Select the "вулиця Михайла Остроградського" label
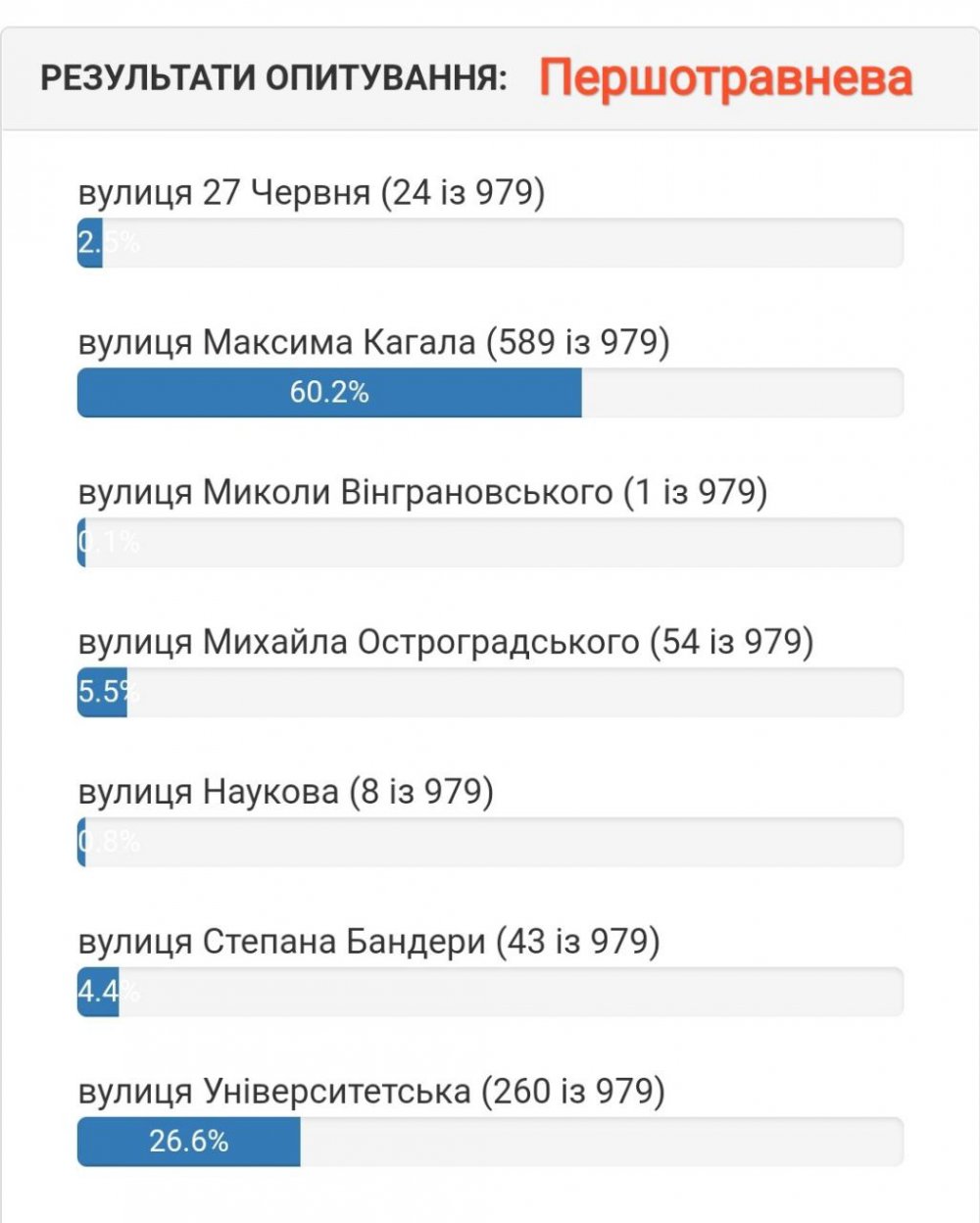This screenshot has width=980, height=1223. click(446, 642)
